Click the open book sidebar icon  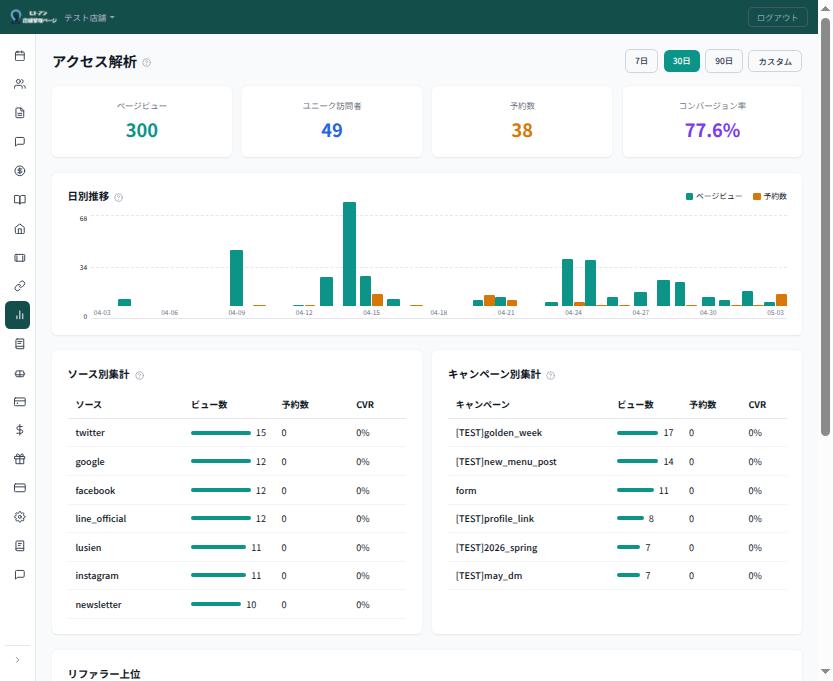20,200
